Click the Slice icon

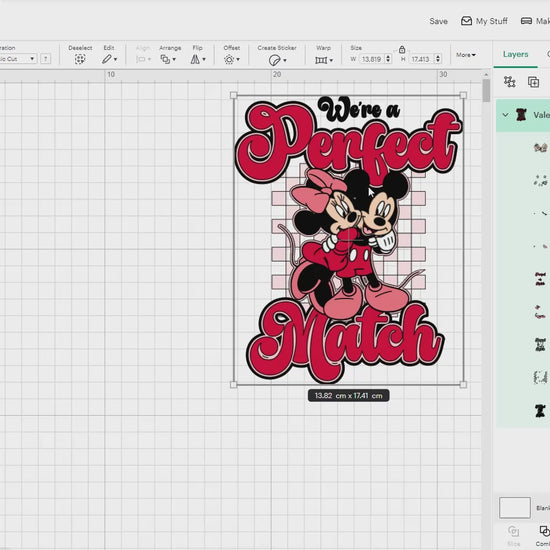(x=513, y=531)
